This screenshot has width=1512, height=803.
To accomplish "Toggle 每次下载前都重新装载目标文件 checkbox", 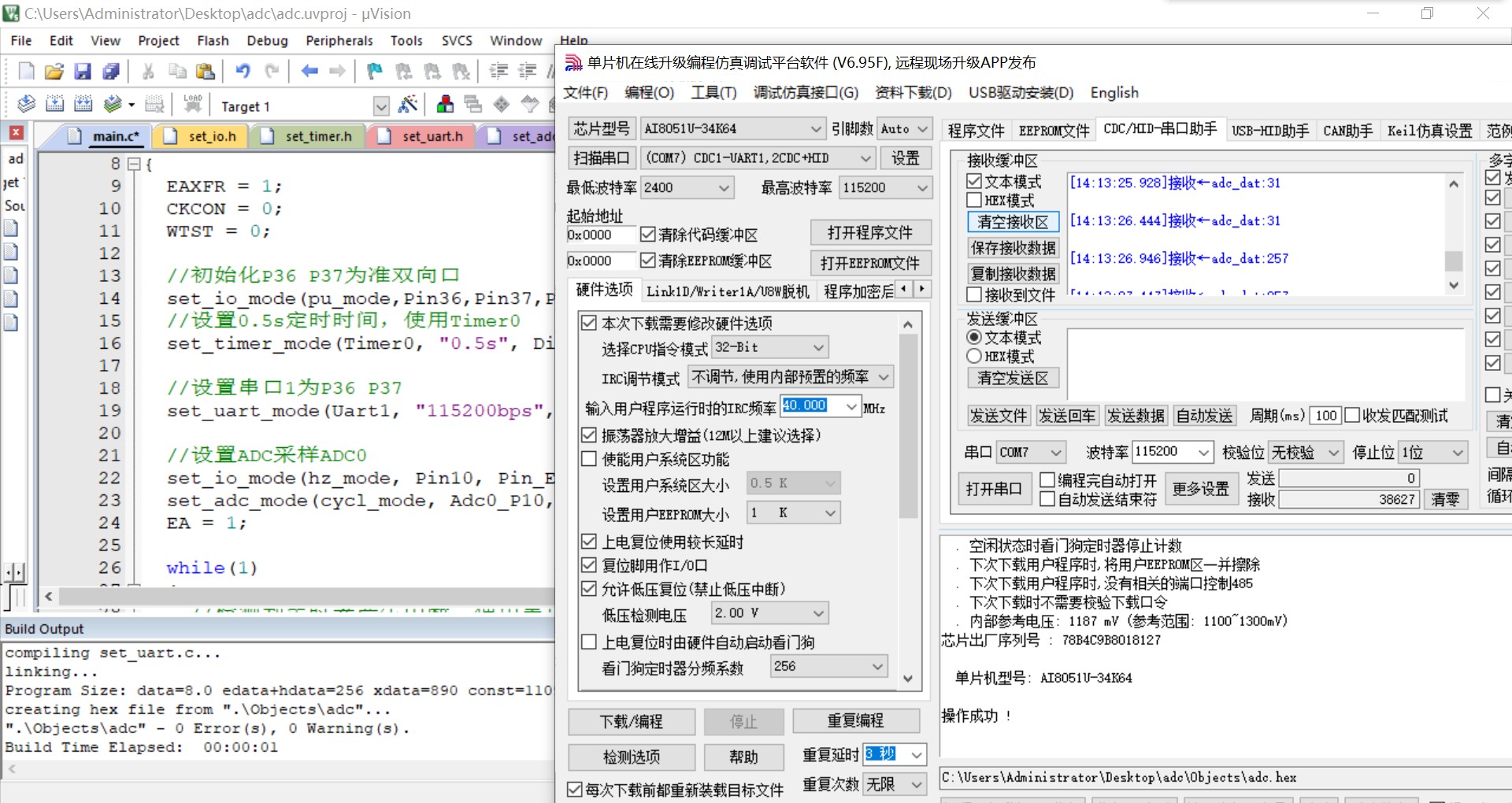I will pyautogui.click(x=575, y=790).
